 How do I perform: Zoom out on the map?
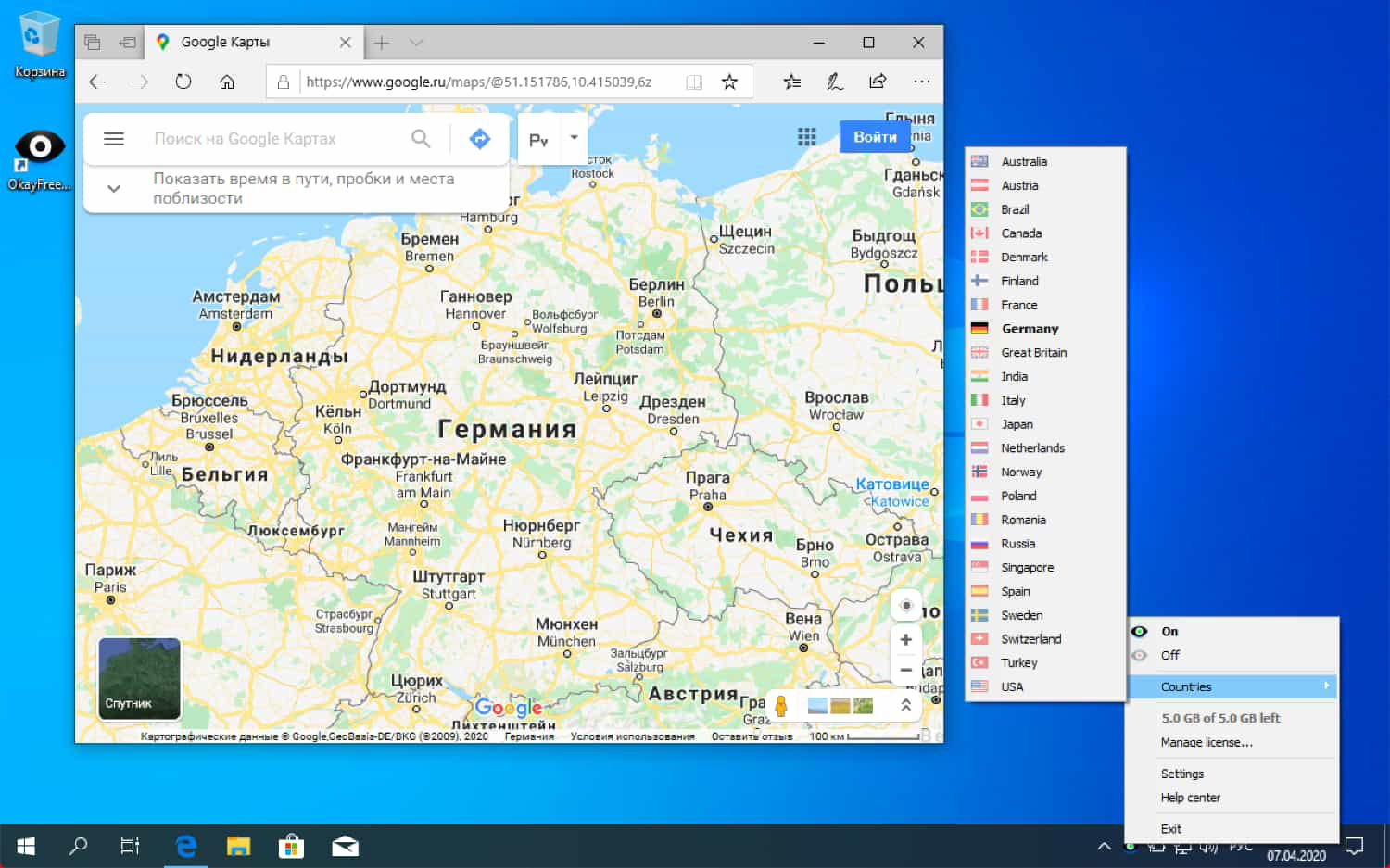[906, 670]
